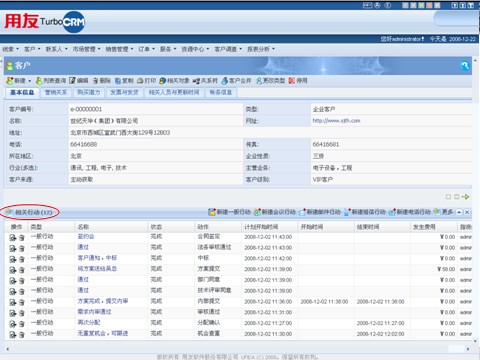Viewport: 480px width, 360px height.
Task: Open the 签约会 action link
Action: point(86,236)
